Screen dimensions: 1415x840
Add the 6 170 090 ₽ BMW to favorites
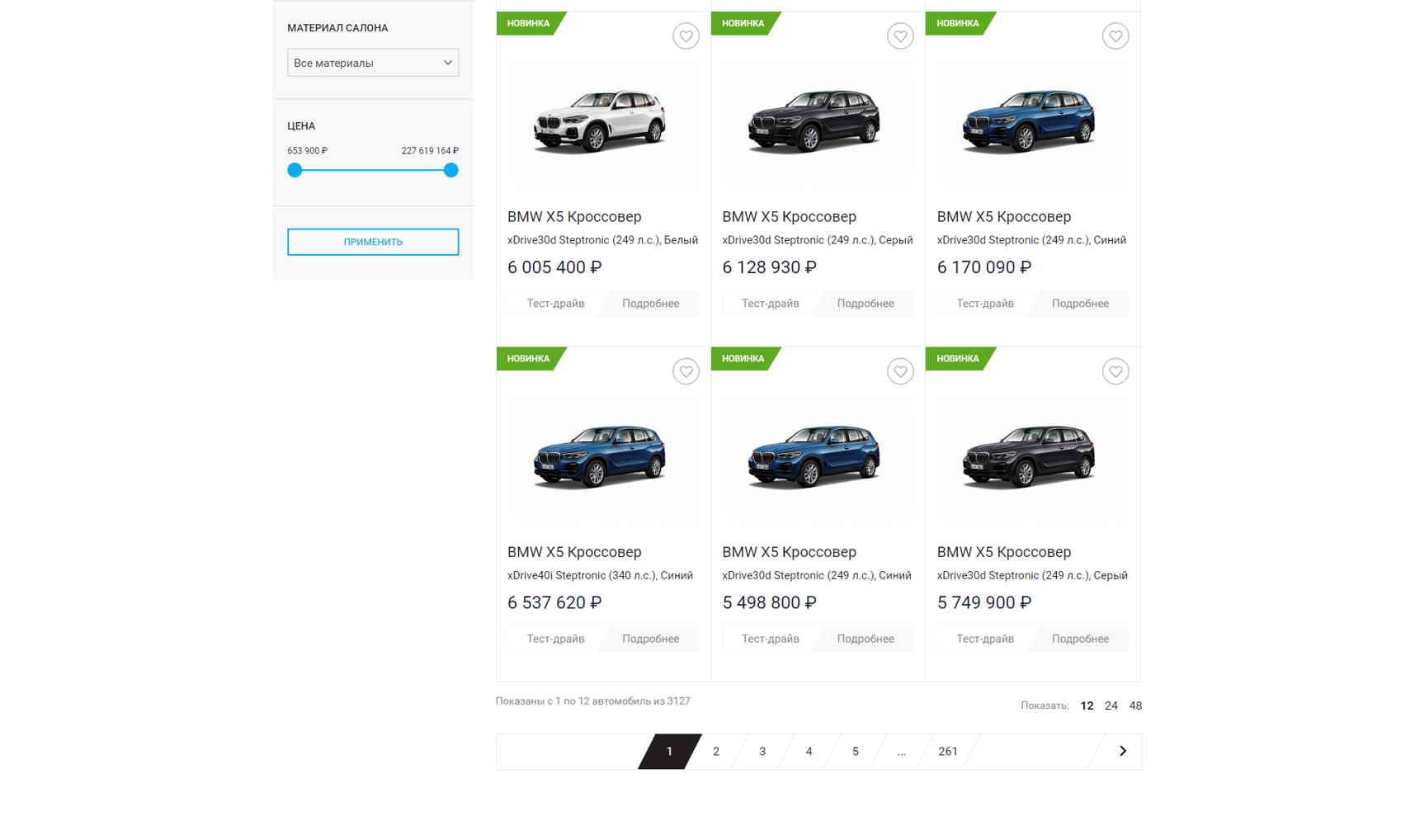(1115, 36)
